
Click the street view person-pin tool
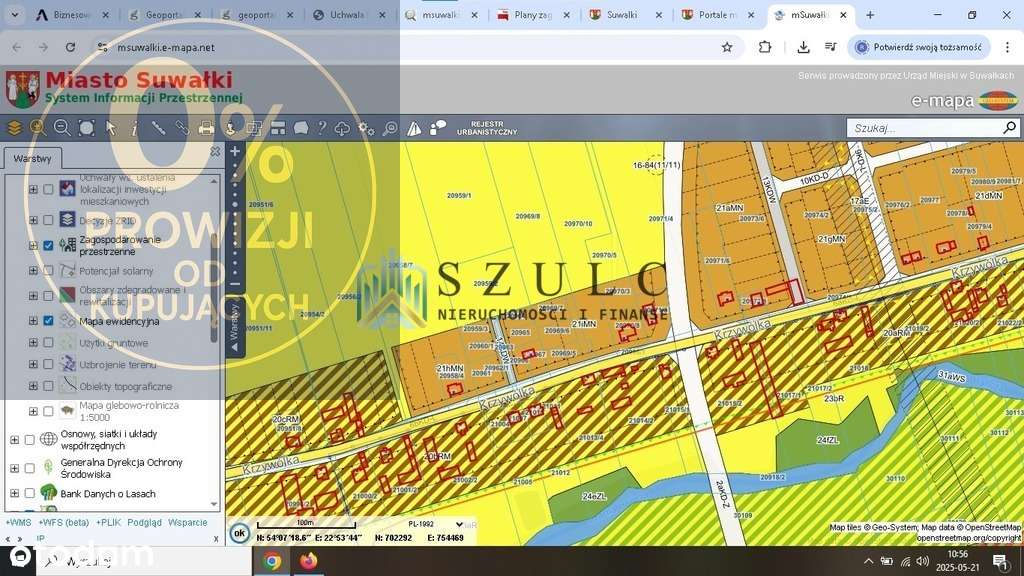pyautogui.click(x=230, y=128)
